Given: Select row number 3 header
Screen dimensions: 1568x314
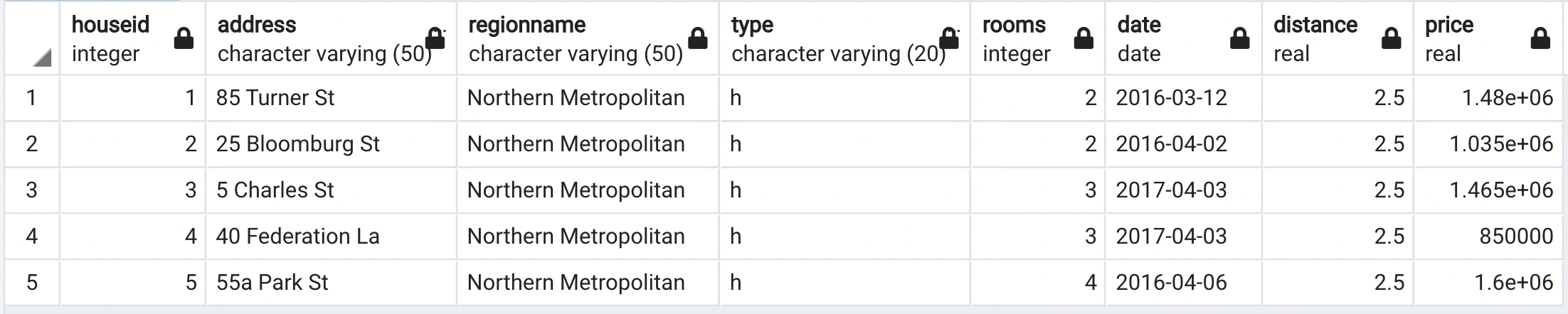Looking at the screenshot, I should (x=31, y=190).
